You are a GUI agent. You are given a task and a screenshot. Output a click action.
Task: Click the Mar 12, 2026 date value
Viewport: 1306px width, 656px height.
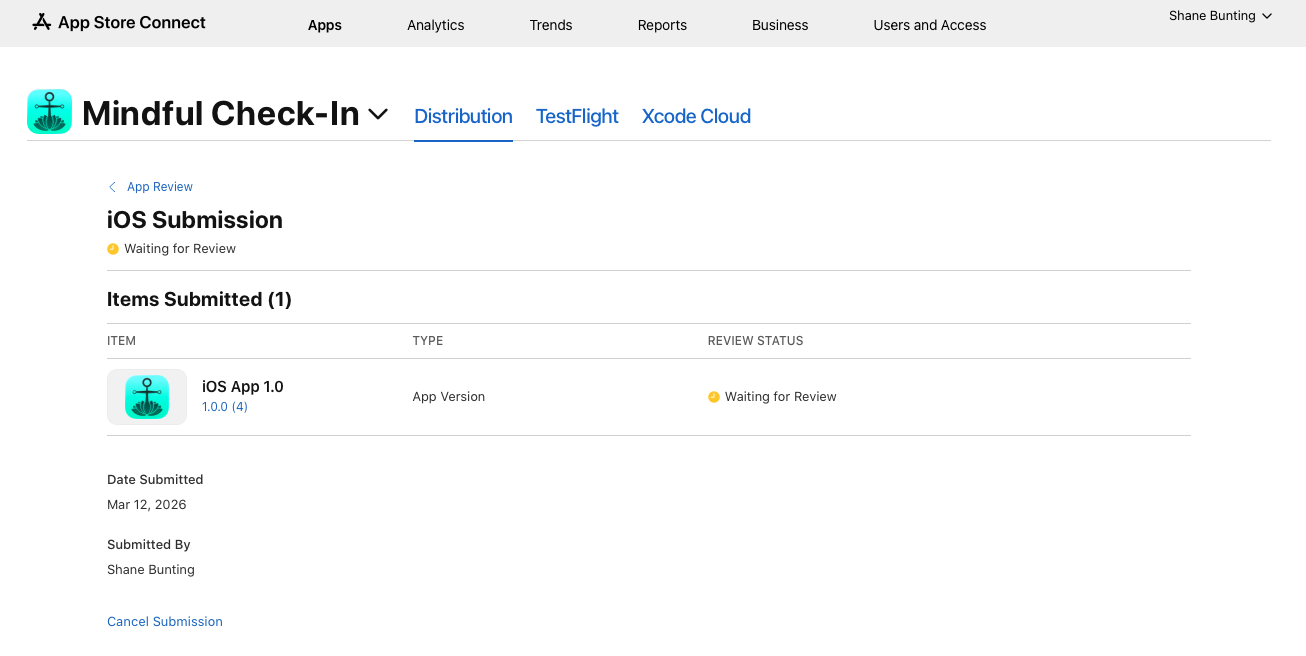coord(147,505)
